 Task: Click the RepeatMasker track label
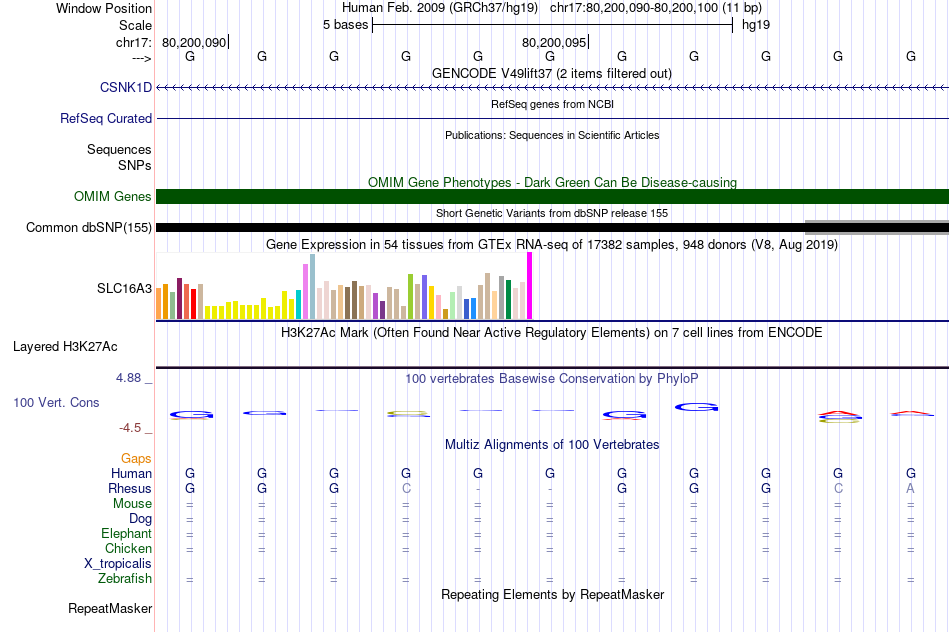110,608
